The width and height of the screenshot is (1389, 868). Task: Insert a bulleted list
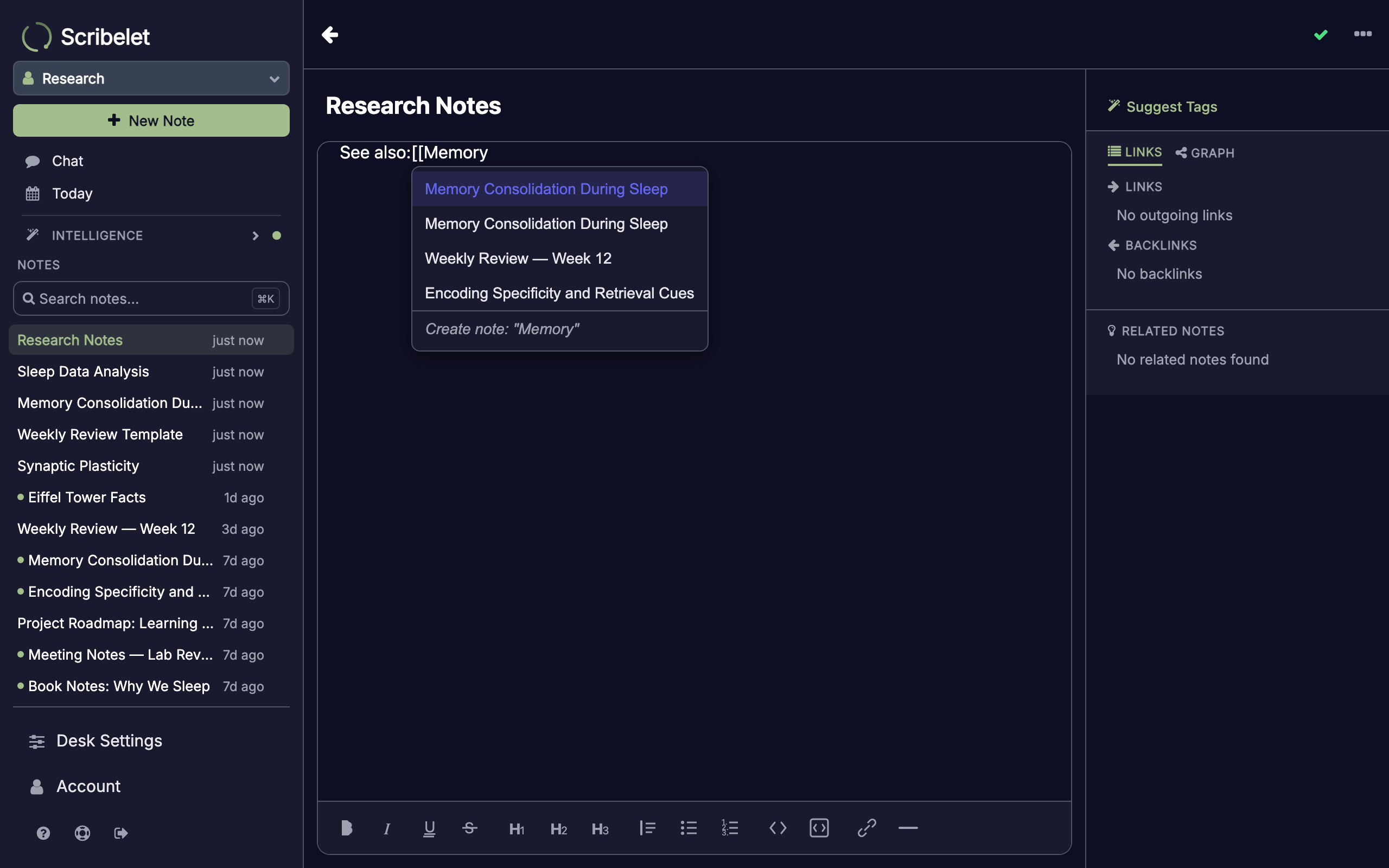point(688,828)
